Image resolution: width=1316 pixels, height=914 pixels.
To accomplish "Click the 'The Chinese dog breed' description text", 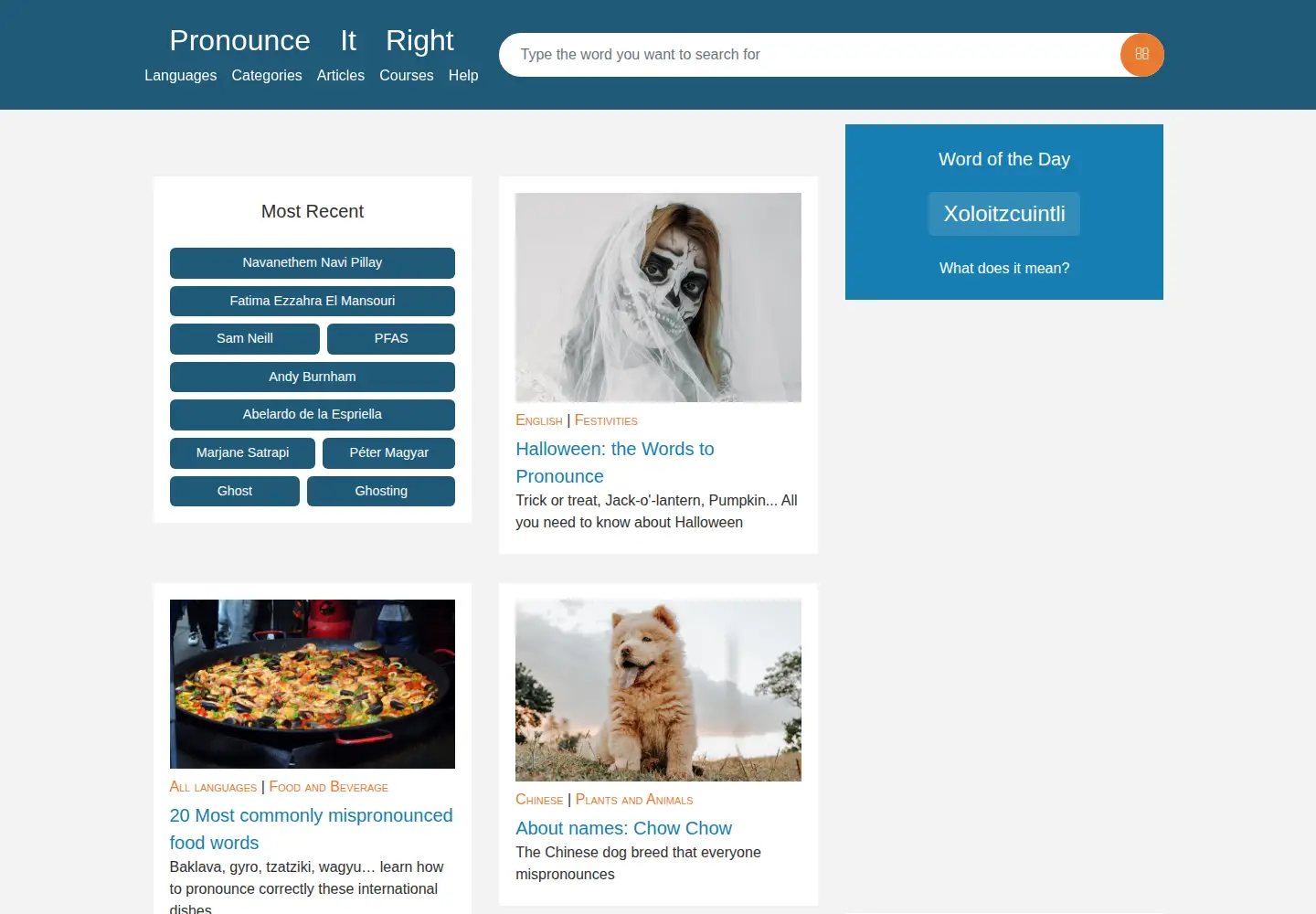I will (638, 863).
